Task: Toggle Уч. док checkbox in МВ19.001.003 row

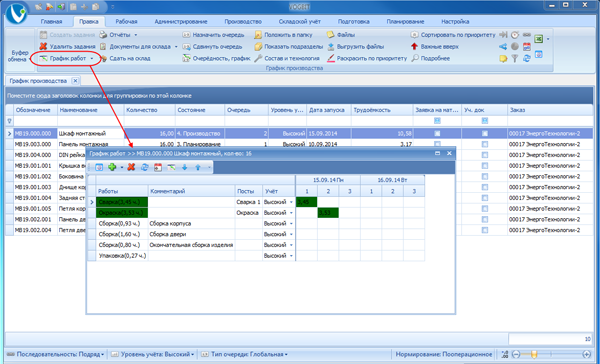Action: [485, 187]
